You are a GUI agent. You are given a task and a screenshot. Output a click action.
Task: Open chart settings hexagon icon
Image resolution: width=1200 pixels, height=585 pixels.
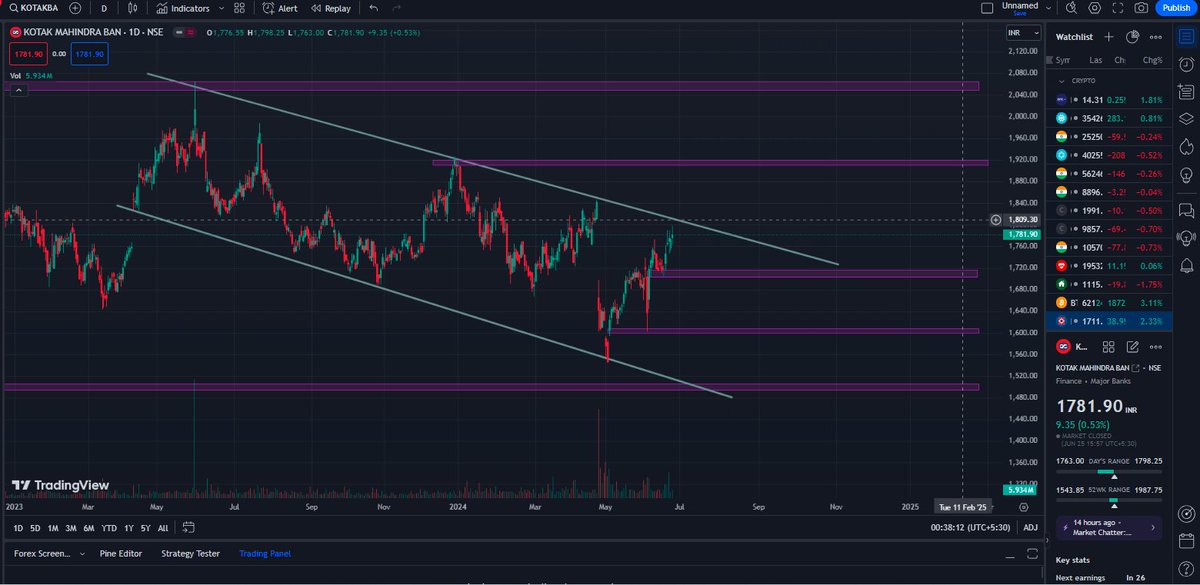pos(1094,8)
